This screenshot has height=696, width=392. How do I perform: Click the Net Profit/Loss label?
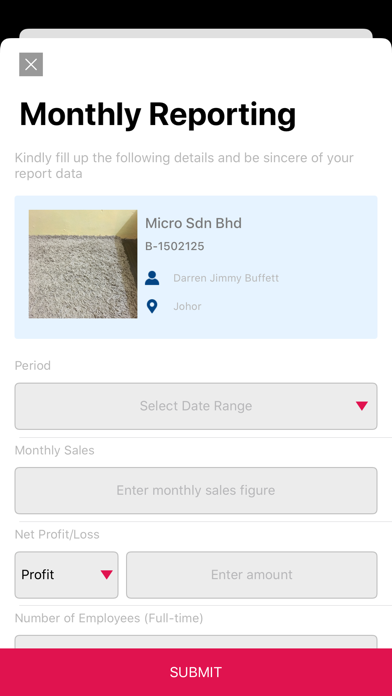click(x=57, y=534)
